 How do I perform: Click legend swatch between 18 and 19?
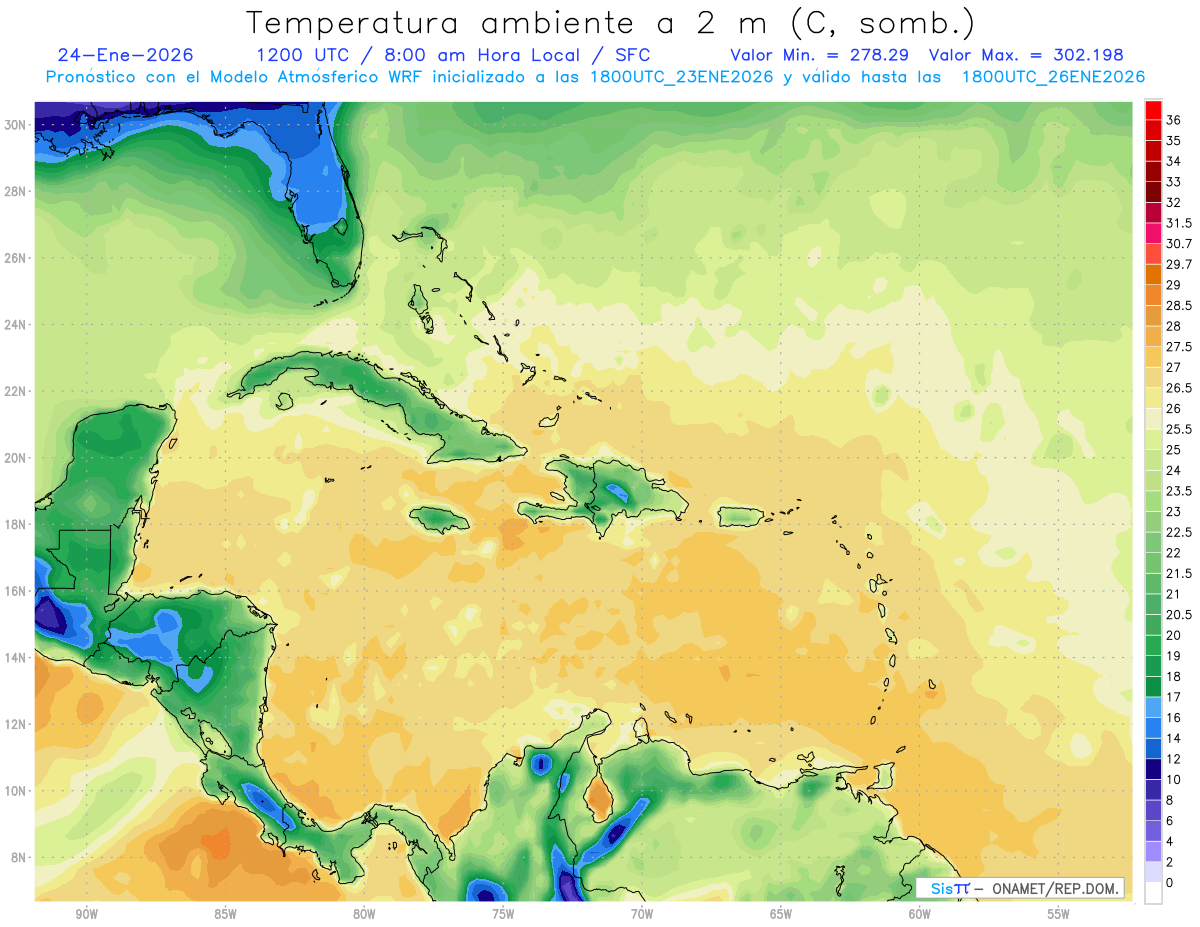[1153, 666]
